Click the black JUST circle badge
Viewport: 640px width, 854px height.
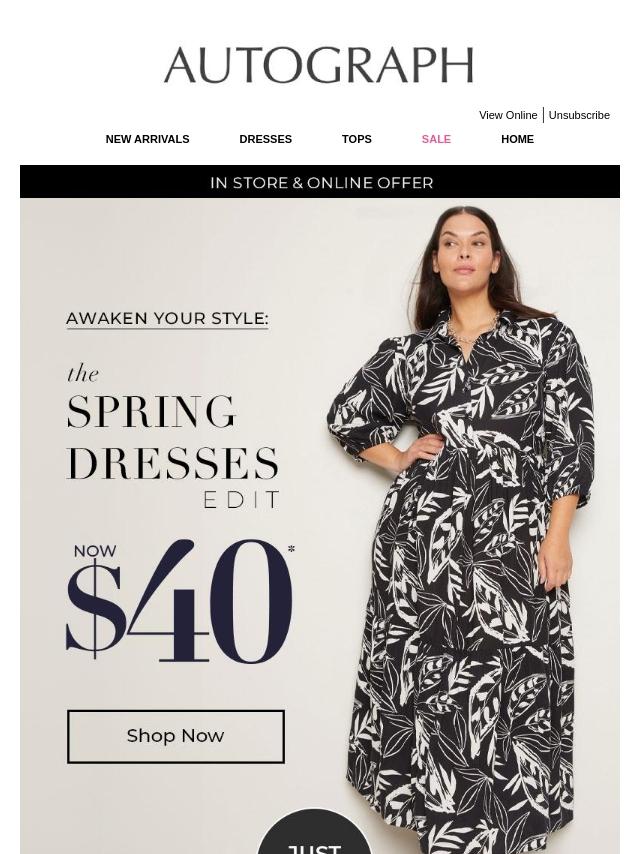(314, 831)
